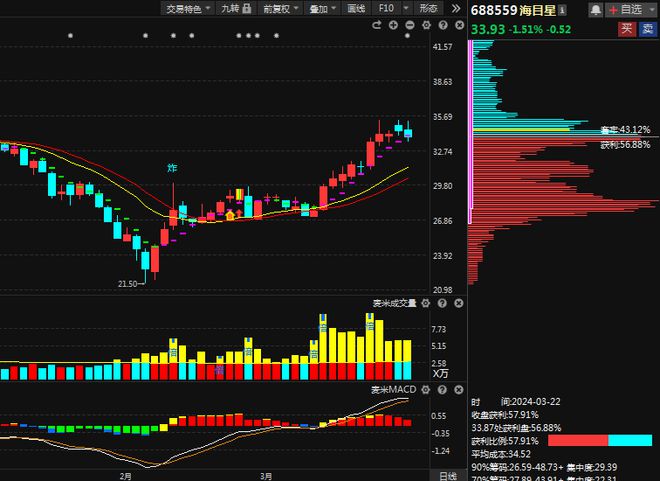Image resolution: width=660 pixels, height=481 pixels.
Task: Click the restore arrow icon above chart
Action: pos(377,25)
